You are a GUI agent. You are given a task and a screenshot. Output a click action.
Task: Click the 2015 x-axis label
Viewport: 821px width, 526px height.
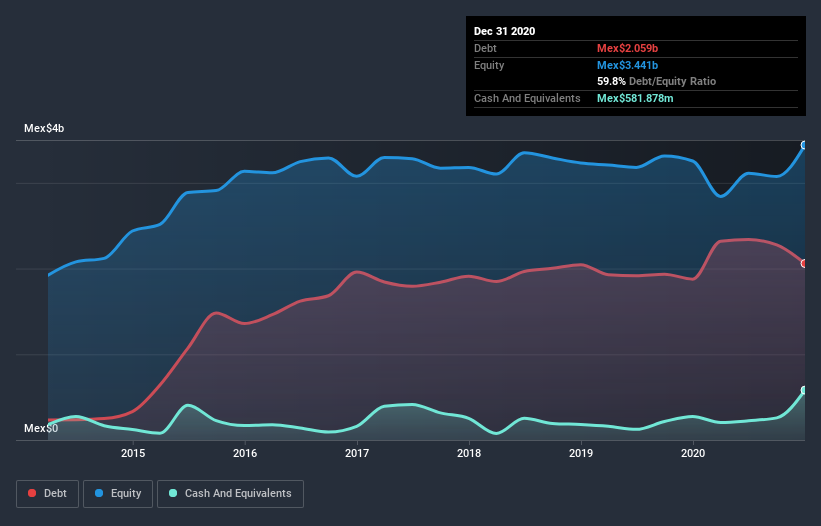pos(133,453)
